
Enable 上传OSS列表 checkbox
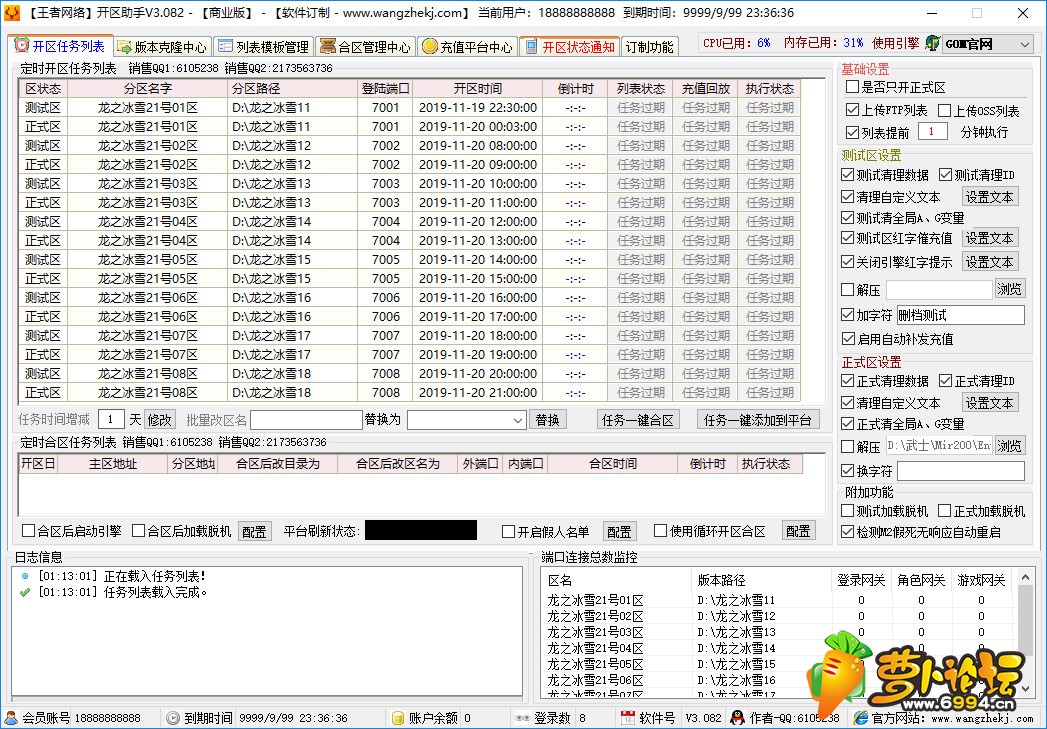944,110
